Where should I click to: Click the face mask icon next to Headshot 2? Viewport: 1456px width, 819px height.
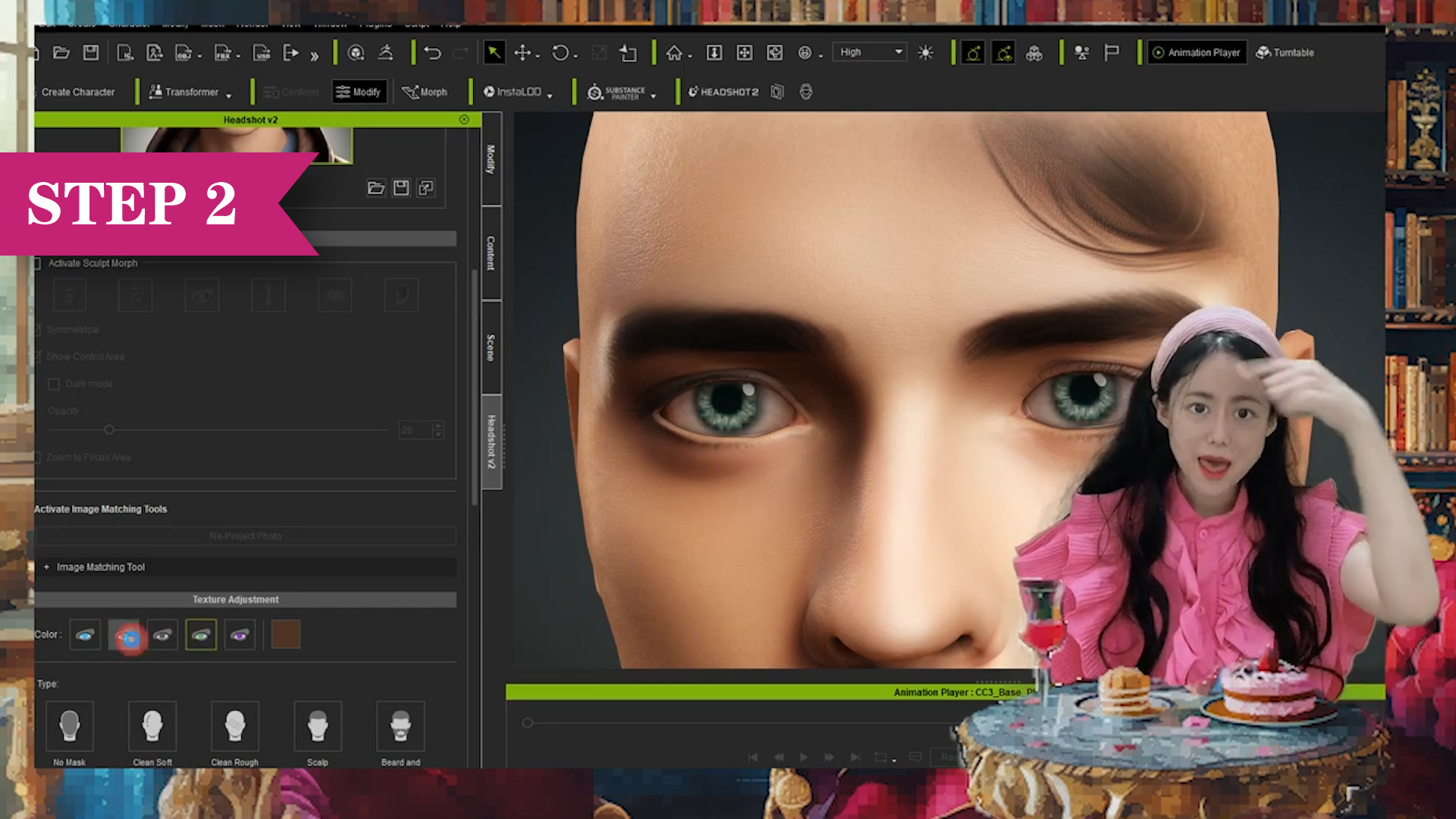point(806,92)
